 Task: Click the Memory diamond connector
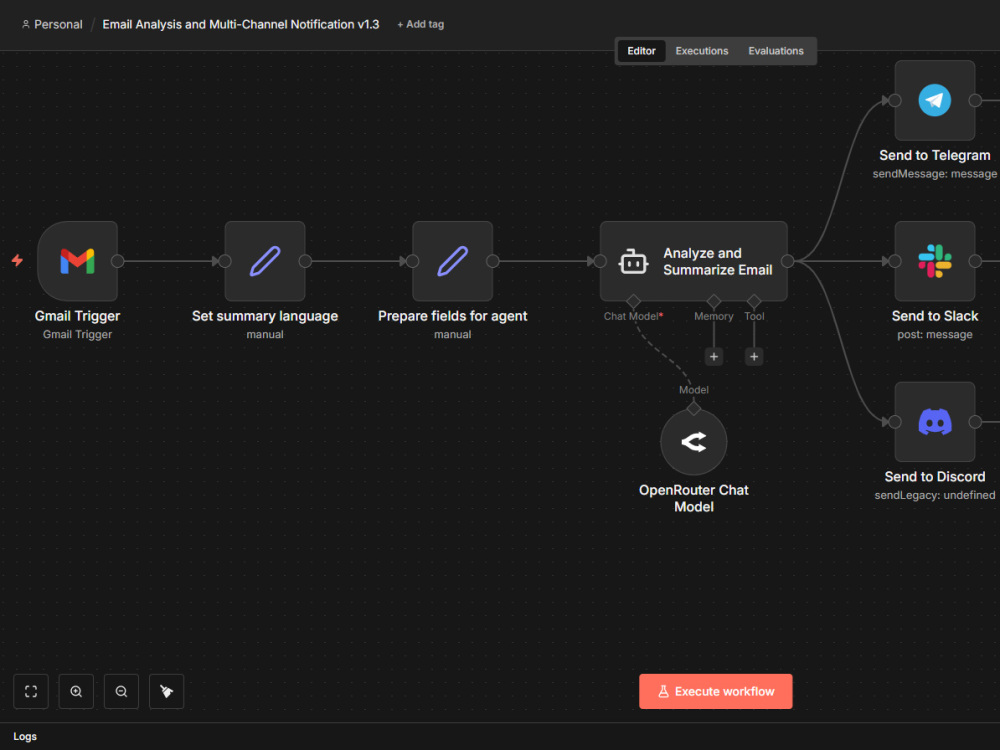point(714,301)
